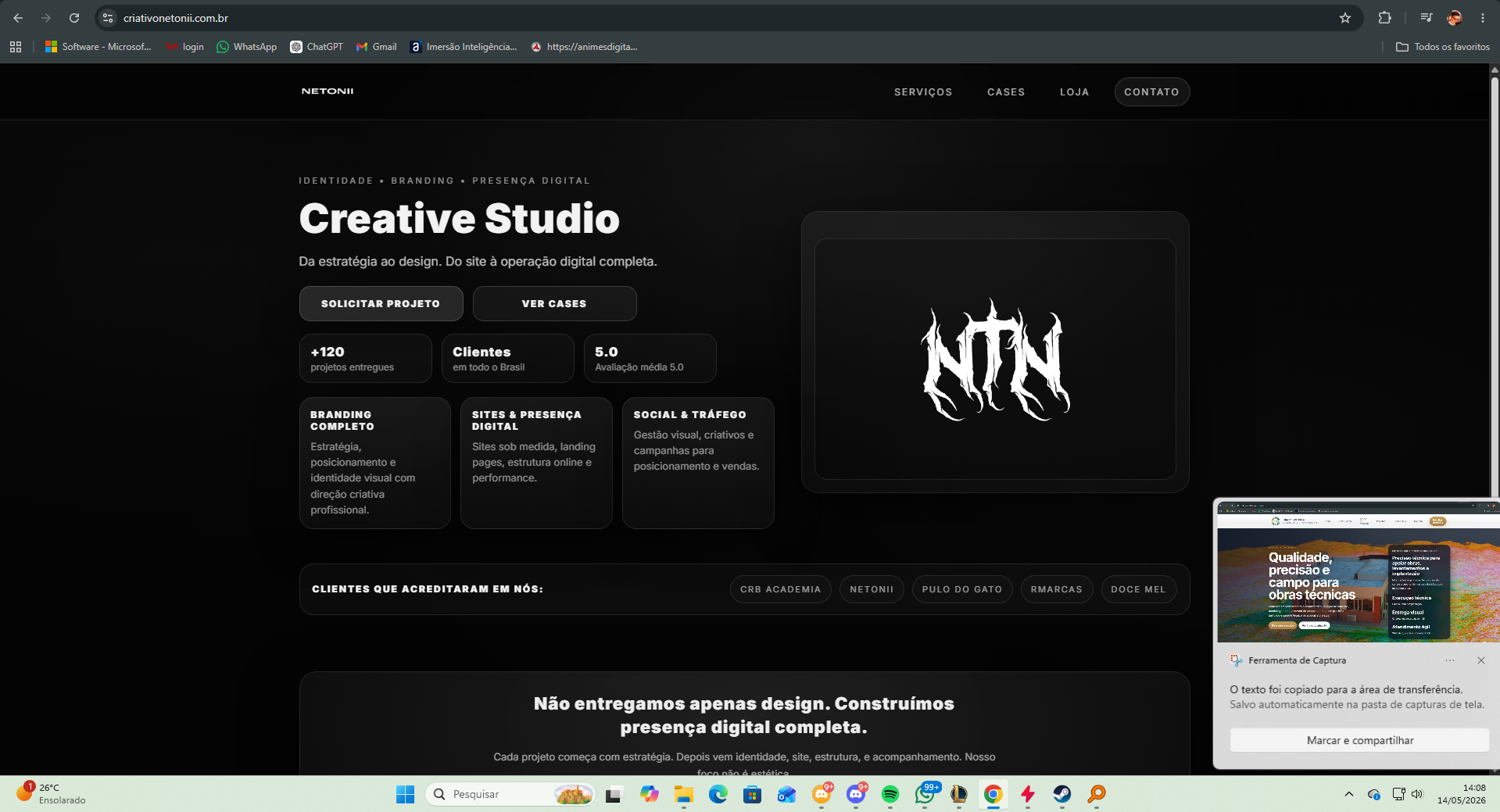Select the DOCE MEL client chip
This screenshot has width=1500, height=812.
point(1138,589)
